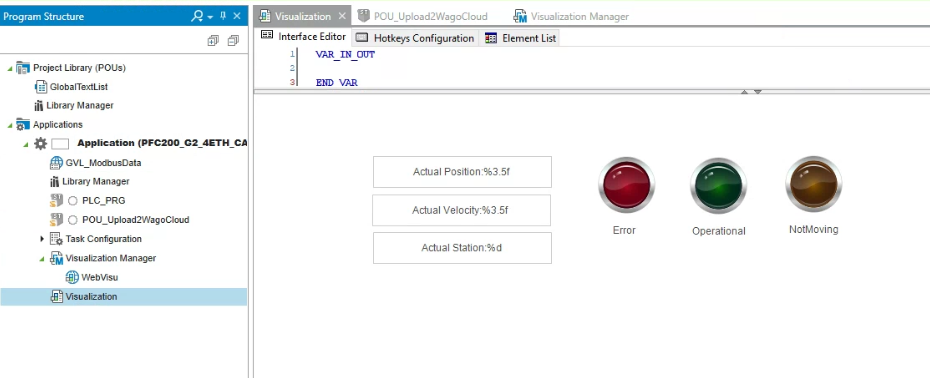The width and height of the screenshot is (930, 378).
Task: Toggle the circle marker beside POU_Upload2WagoCloud
Action: (x=73, y=220)
